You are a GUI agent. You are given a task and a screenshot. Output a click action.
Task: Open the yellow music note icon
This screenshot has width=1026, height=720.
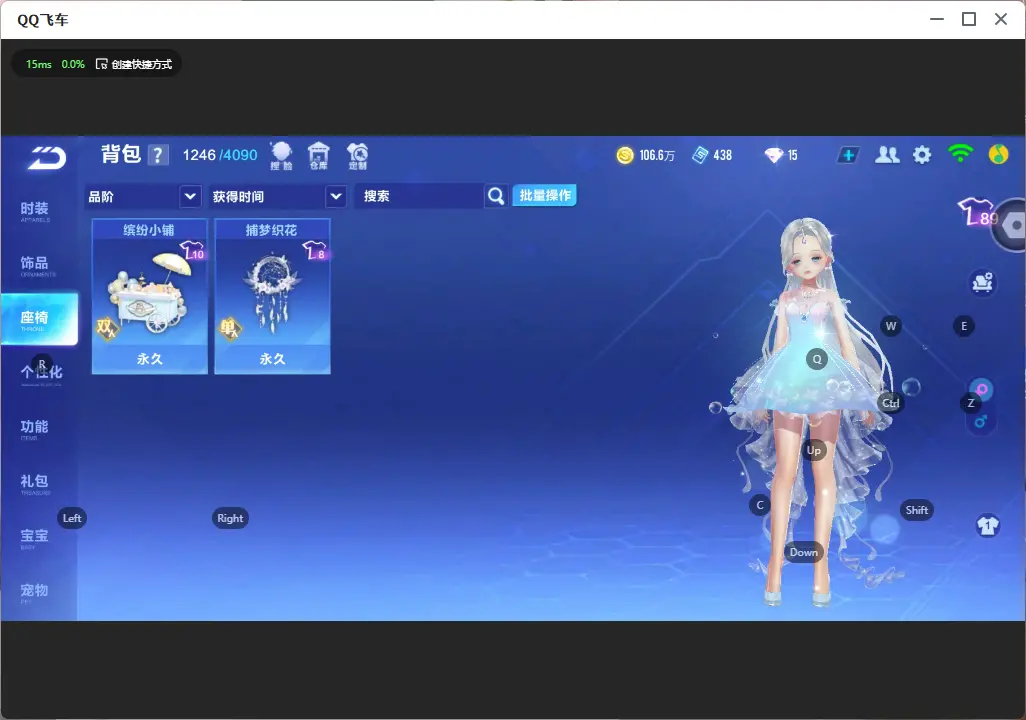[x=998, y=154]
